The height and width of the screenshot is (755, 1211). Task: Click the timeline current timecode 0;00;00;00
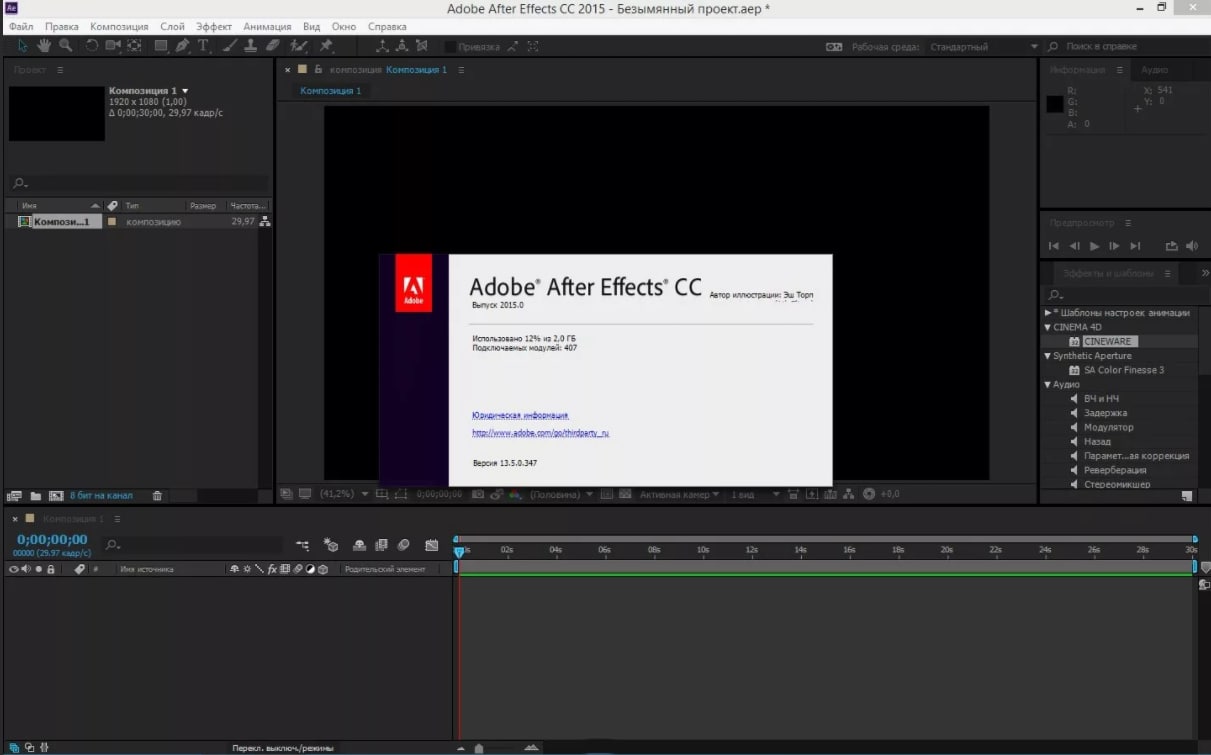point(52,540)
